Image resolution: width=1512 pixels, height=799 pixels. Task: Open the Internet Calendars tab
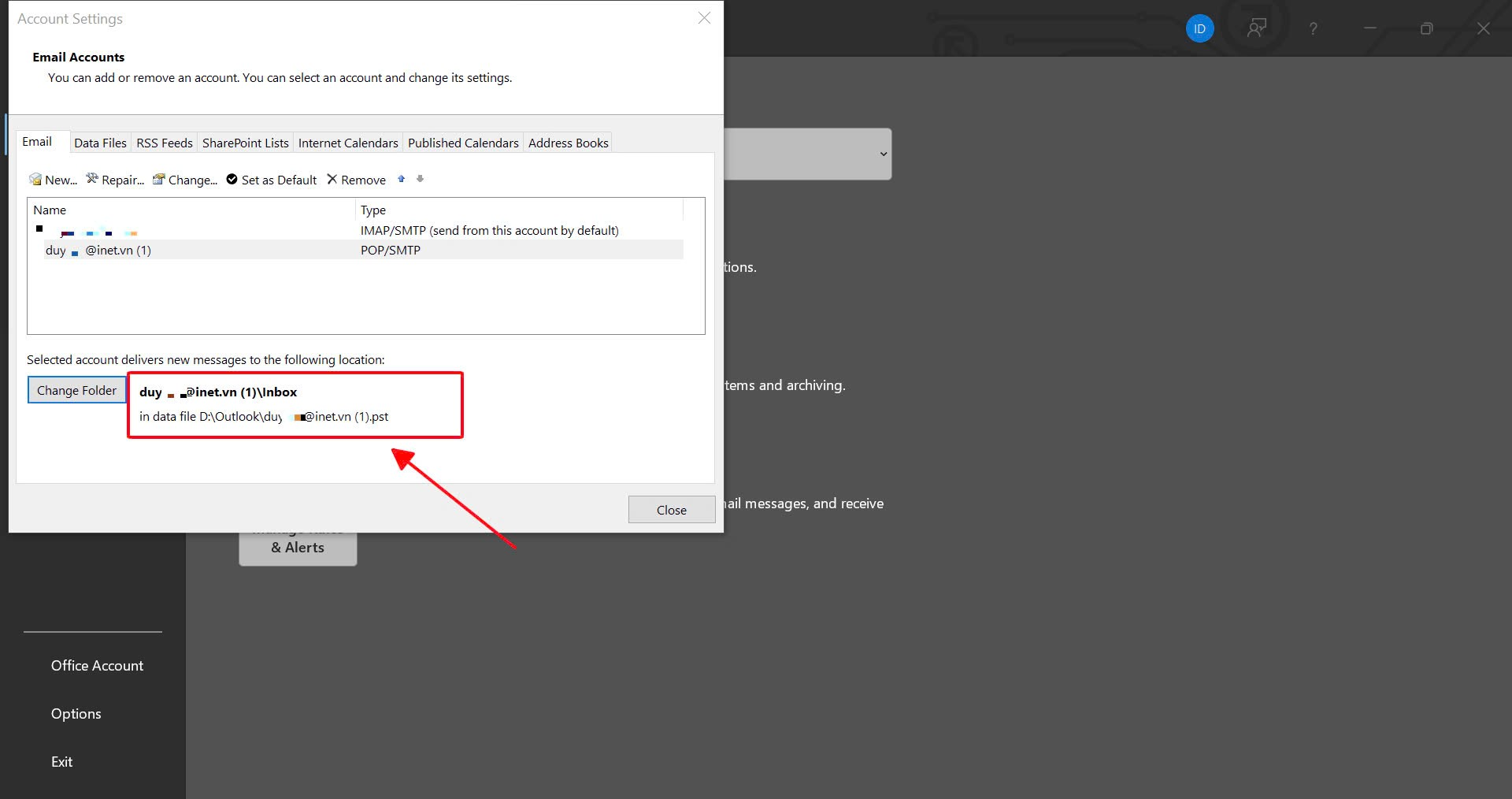pos(348,143)
